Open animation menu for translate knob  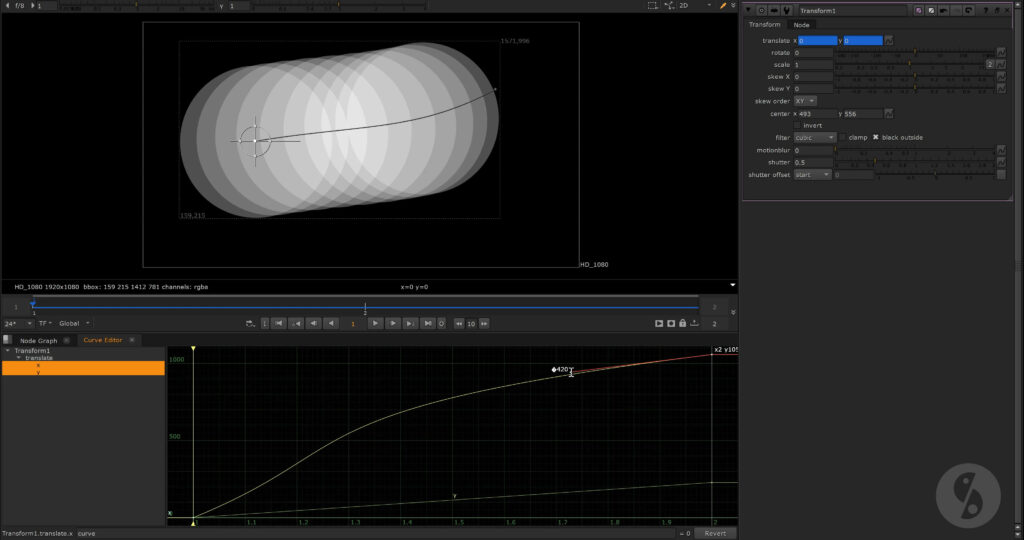pos(888,40)
